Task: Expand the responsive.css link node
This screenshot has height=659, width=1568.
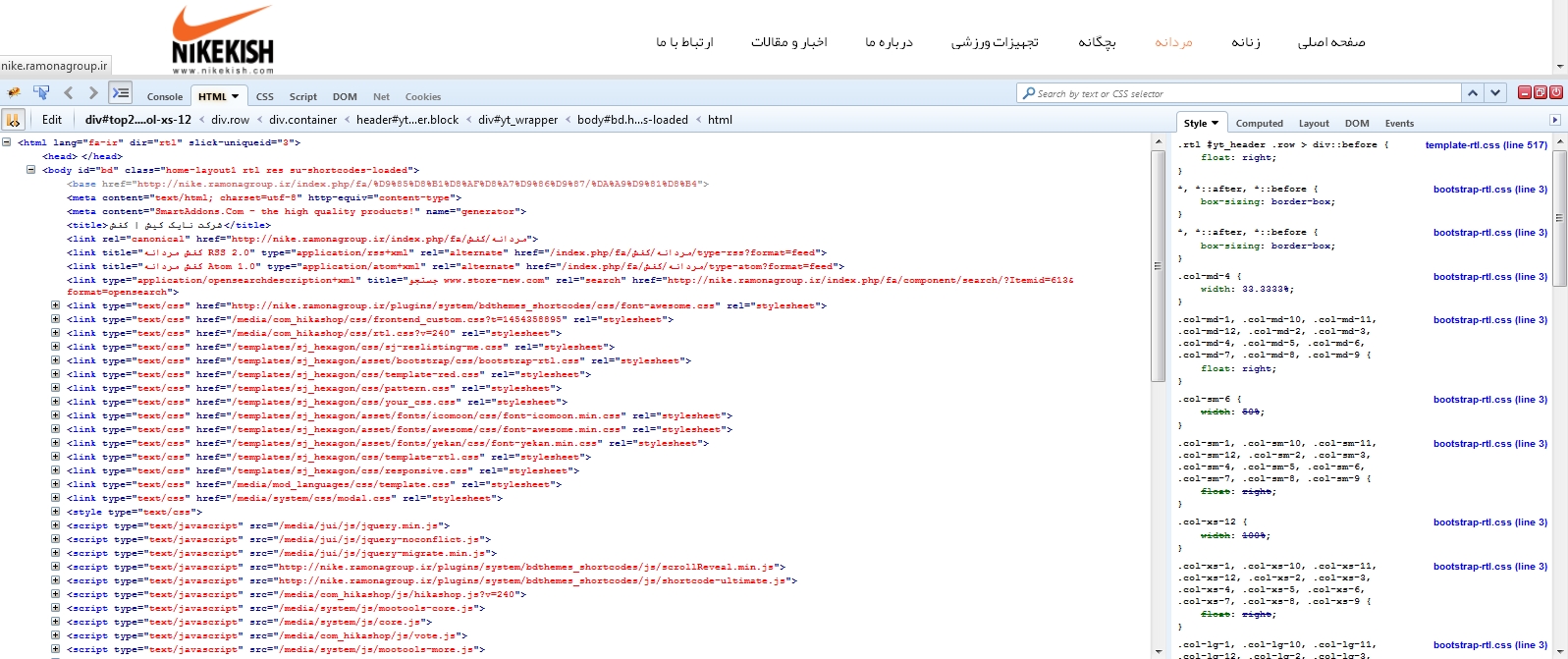Action: pos(56,470)
